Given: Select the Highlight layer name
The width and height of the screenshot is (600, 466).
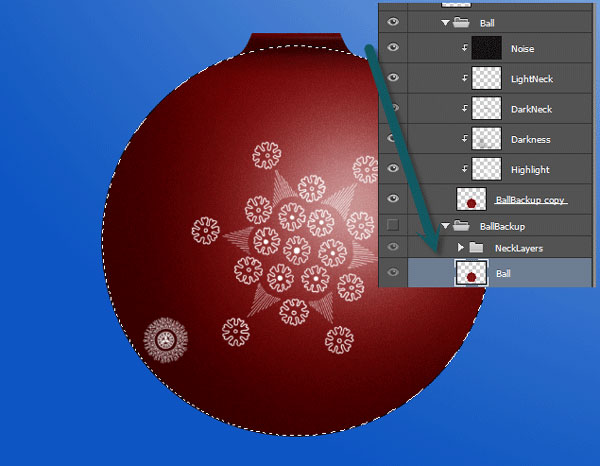Looking at the screenshot, I should tap(530, 170).
